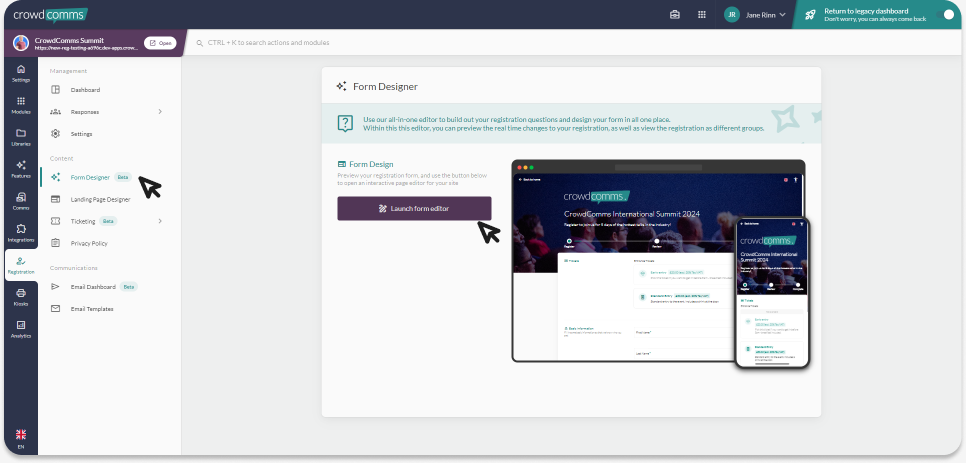The width and height of the screenshot is (966, 463).
Task: Click the search actions and modules field
Action: pos(400,43)
